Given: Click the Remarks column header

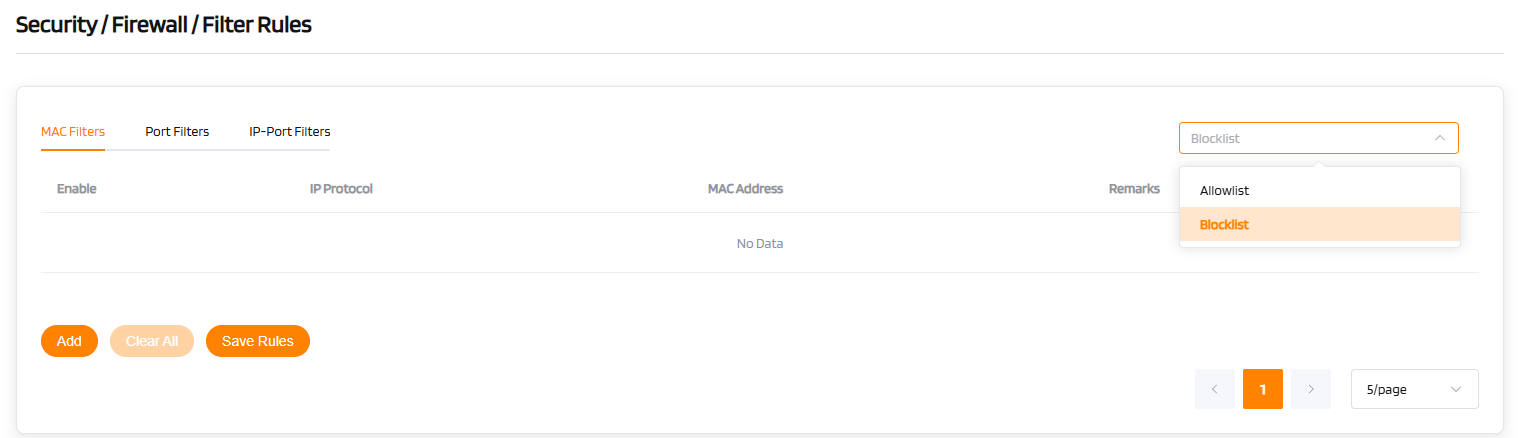Looking at the screenshot, I should point(1134,189).
